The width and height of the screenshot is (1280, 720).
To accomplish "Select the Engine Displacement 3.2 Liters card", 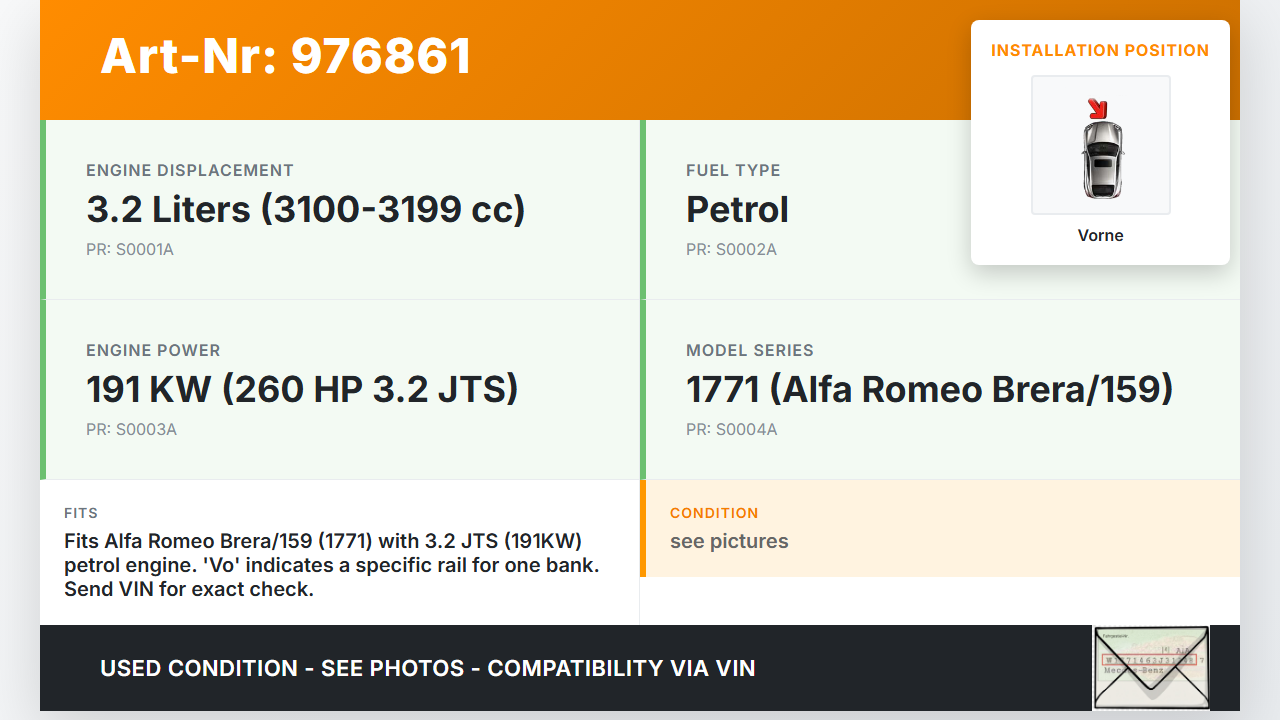I will [x=340, y=210].
